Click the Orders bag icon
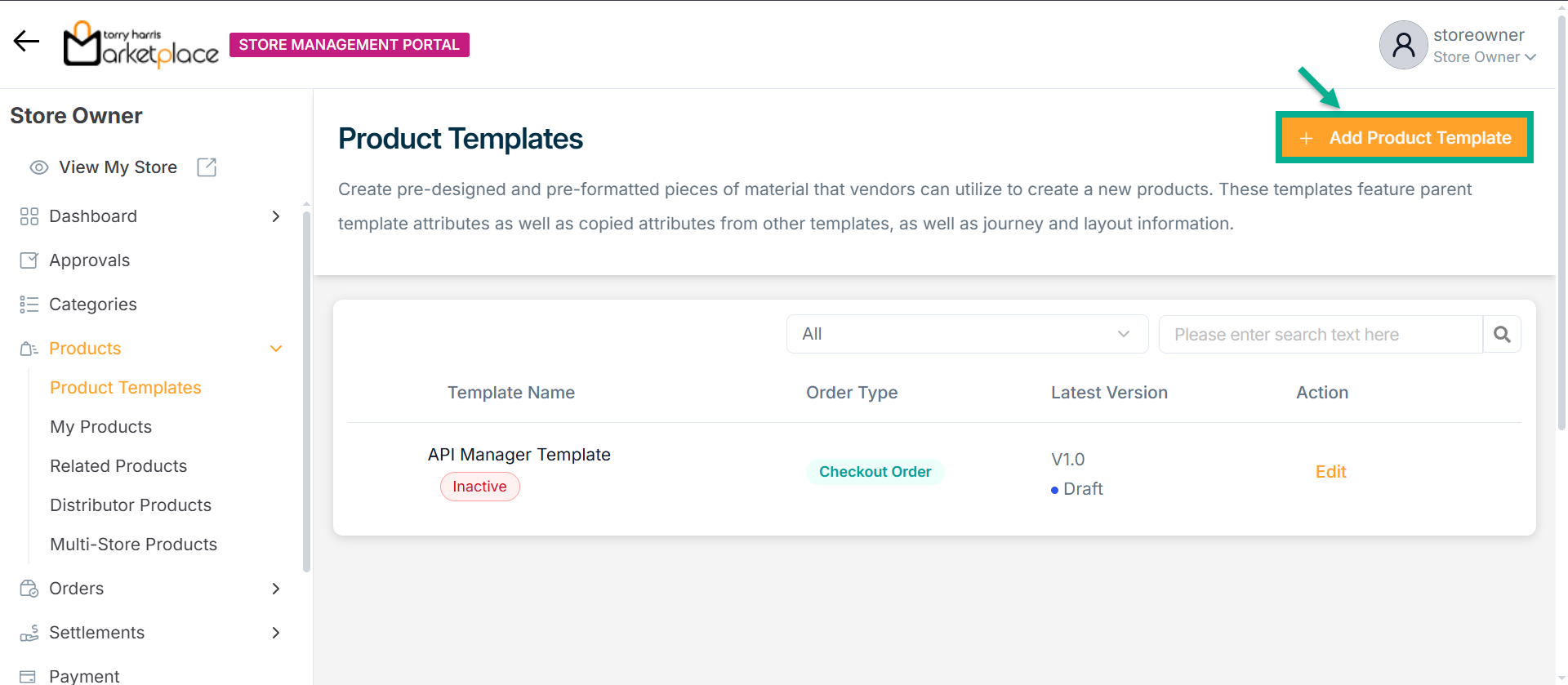This screenshot has width=1568, height=685. coord(29,589)
